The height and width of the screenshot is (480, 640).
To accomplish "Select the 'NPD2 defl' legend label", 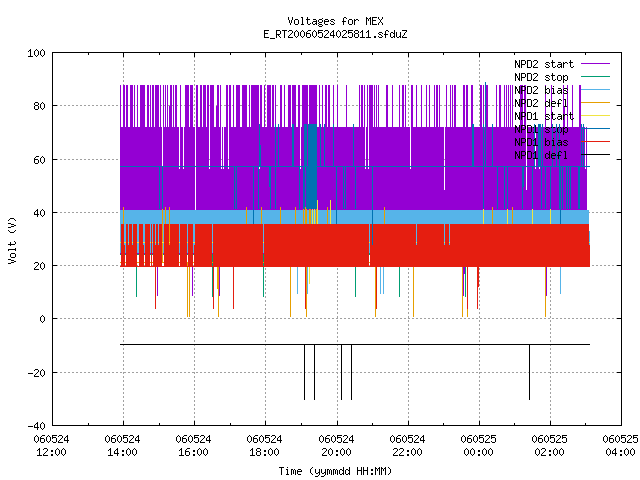I will [541, 103].
